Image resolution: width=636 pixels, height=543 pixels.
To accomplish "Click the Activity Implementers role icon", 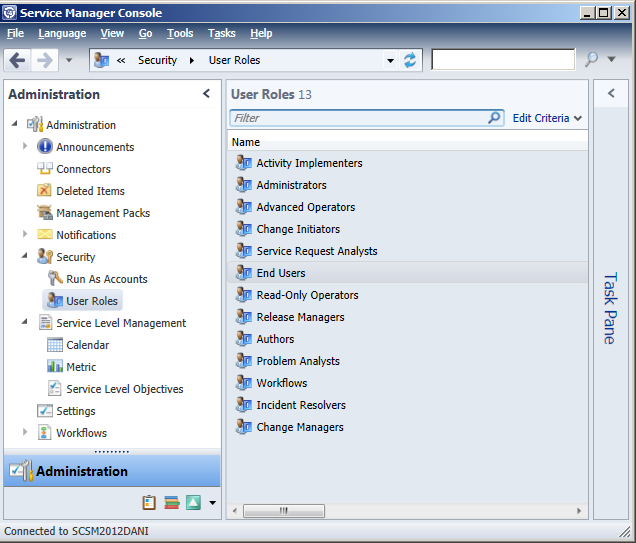I will (x=244, y=163).
